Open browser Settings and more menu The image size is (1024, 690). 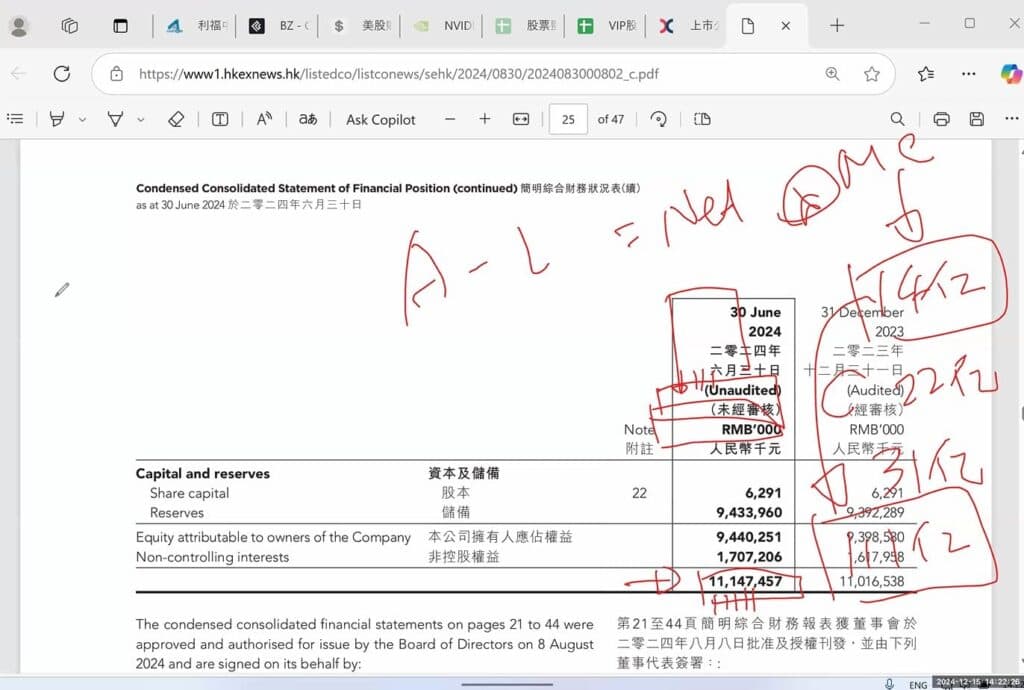coord(968,74)
